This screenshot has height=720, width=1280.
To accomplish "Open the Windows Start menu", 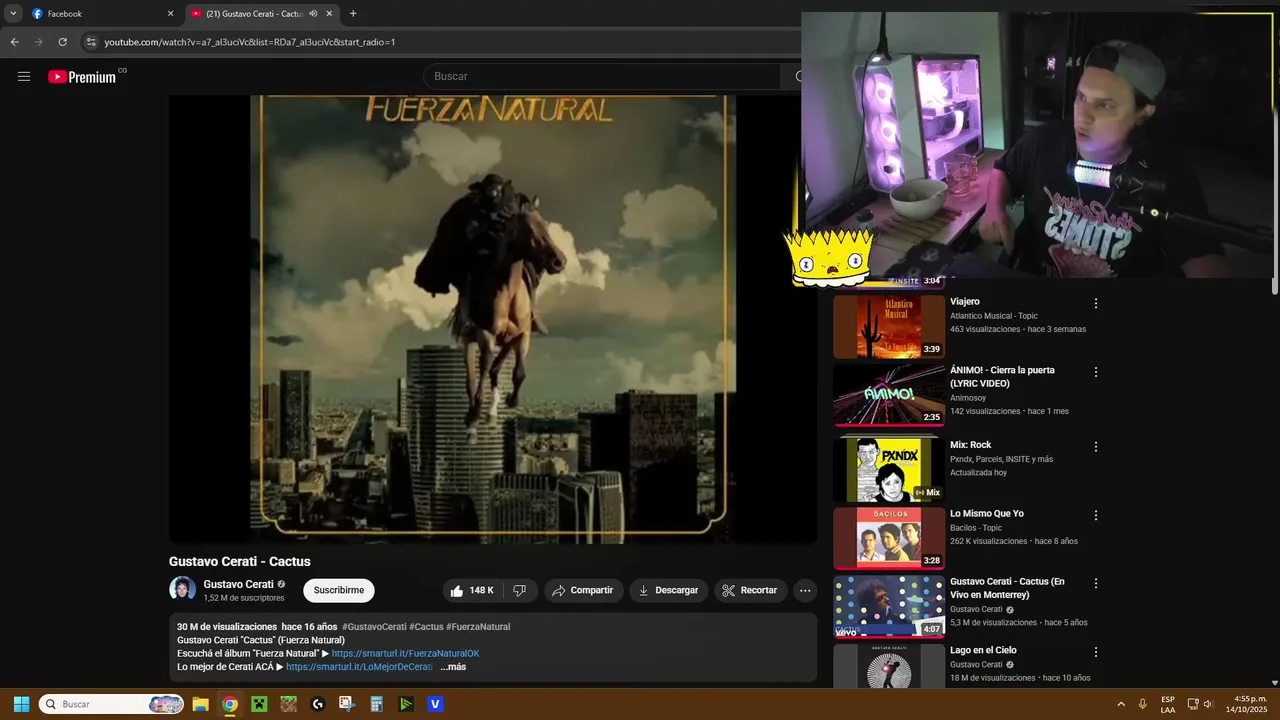I will click(x=21, y=704).
